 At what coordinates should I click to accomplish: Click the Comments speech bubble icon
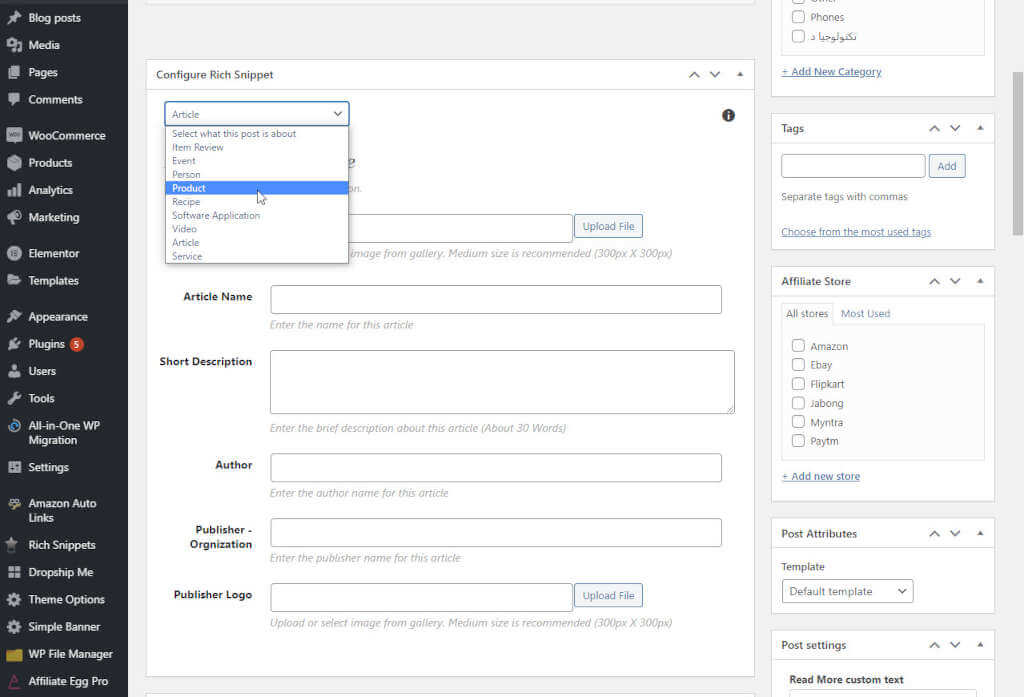(14, 99)
